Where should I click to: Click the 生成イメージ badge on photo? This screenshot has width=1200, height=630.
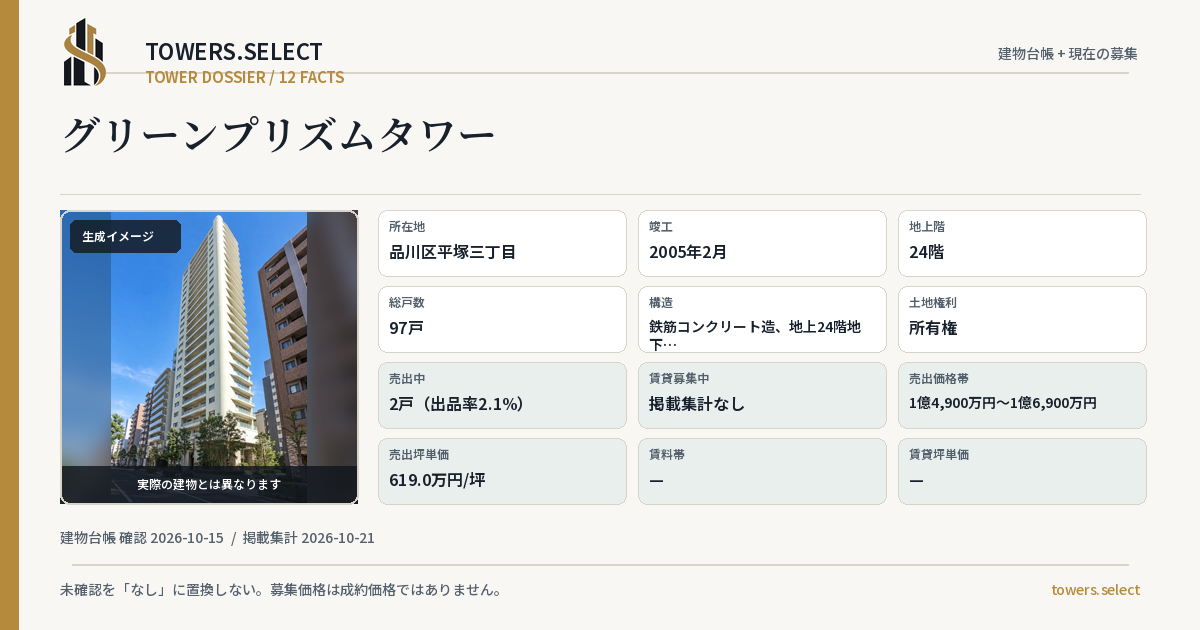[125, 237]
